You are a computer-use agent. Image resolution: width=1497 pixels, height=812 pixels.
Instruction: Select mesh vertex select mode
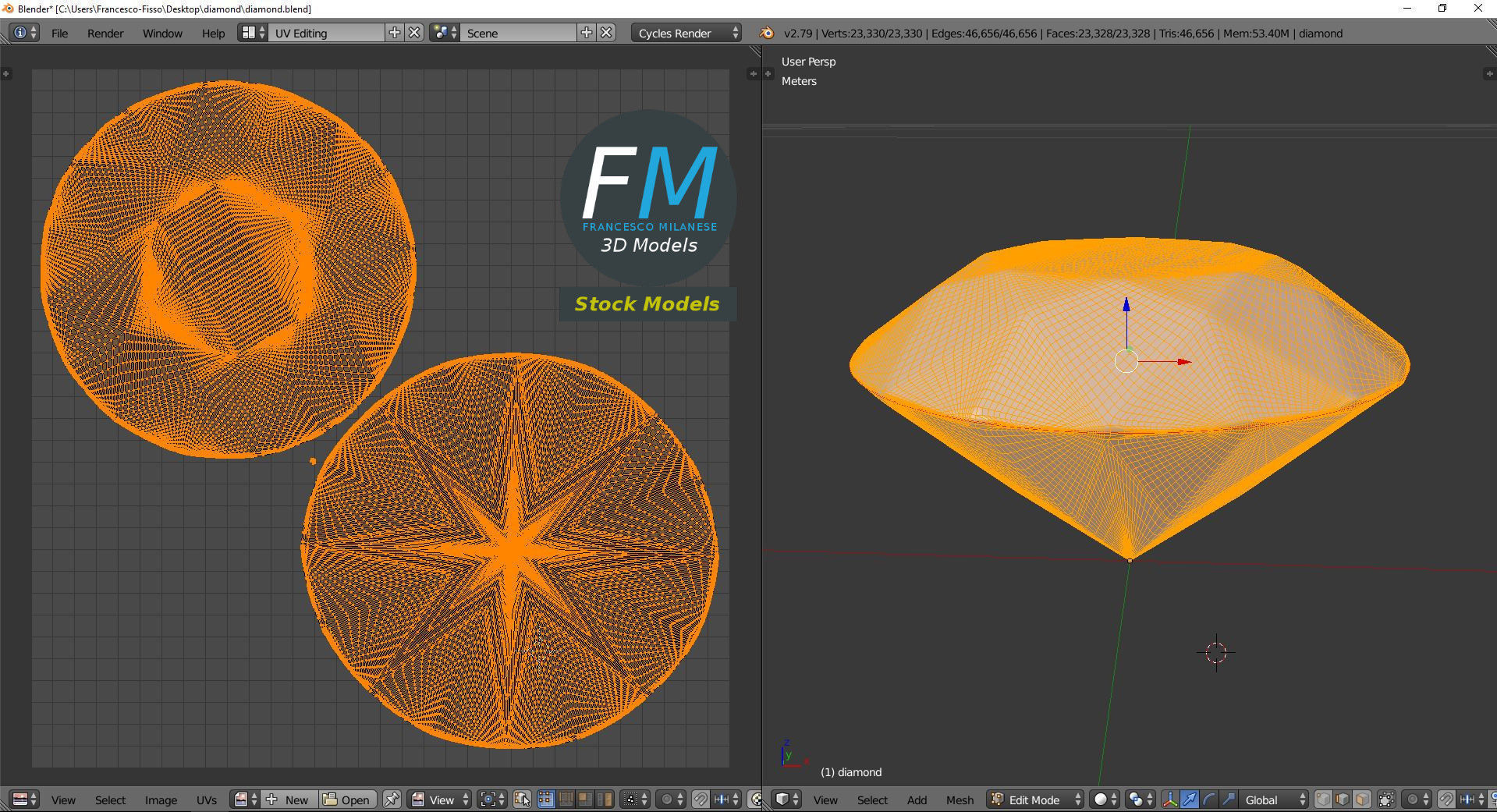1323,800
